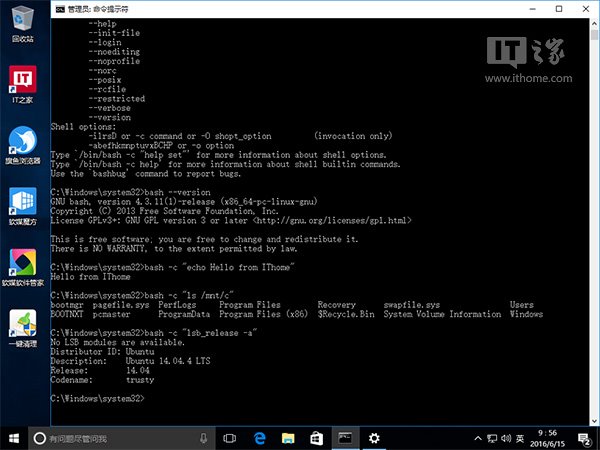Click the 'trusty' codename value

140,380
